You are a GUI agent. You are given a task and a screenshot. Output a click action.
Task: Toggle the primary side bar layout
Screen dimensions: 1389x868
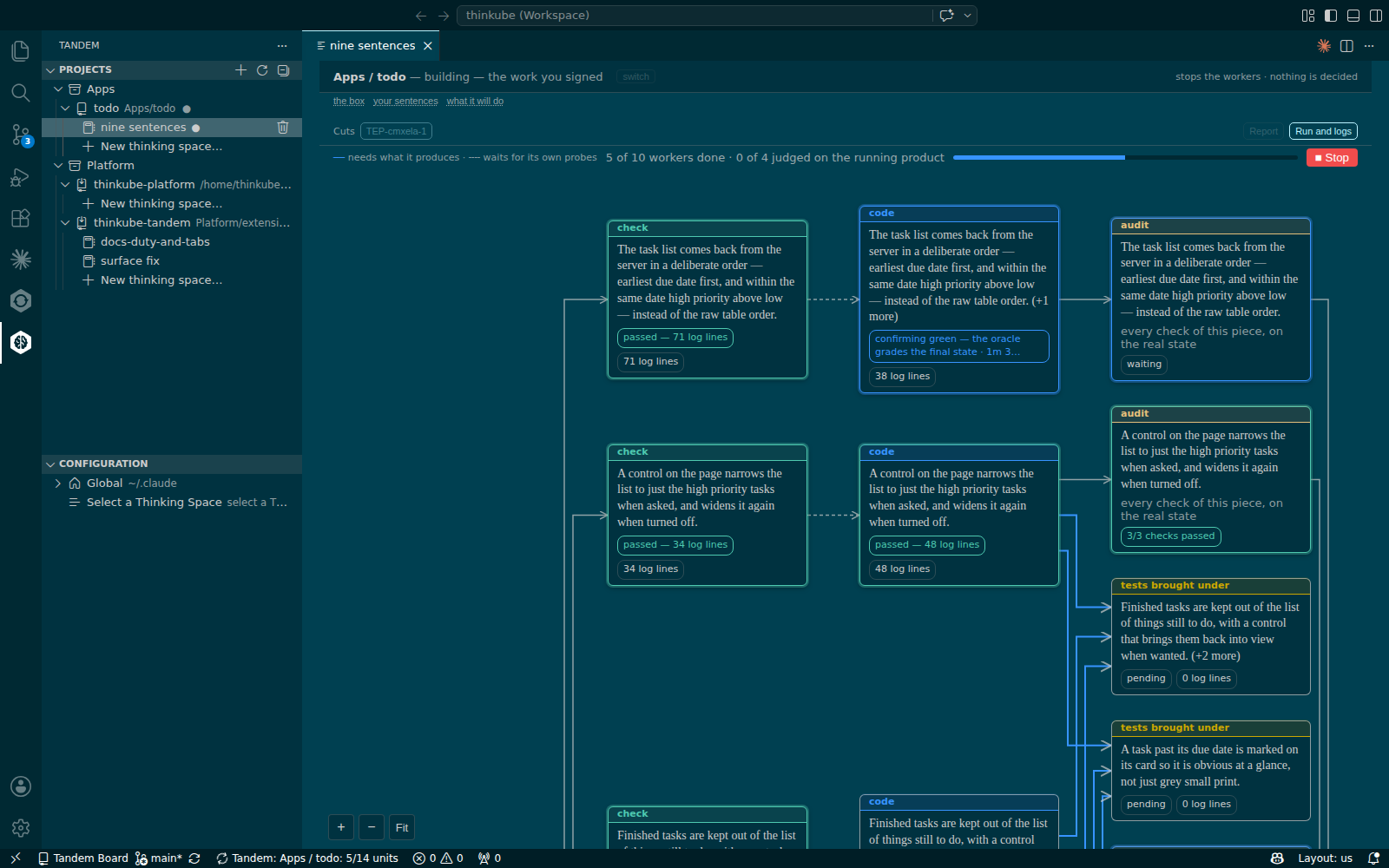click(x=1331, y=16)
